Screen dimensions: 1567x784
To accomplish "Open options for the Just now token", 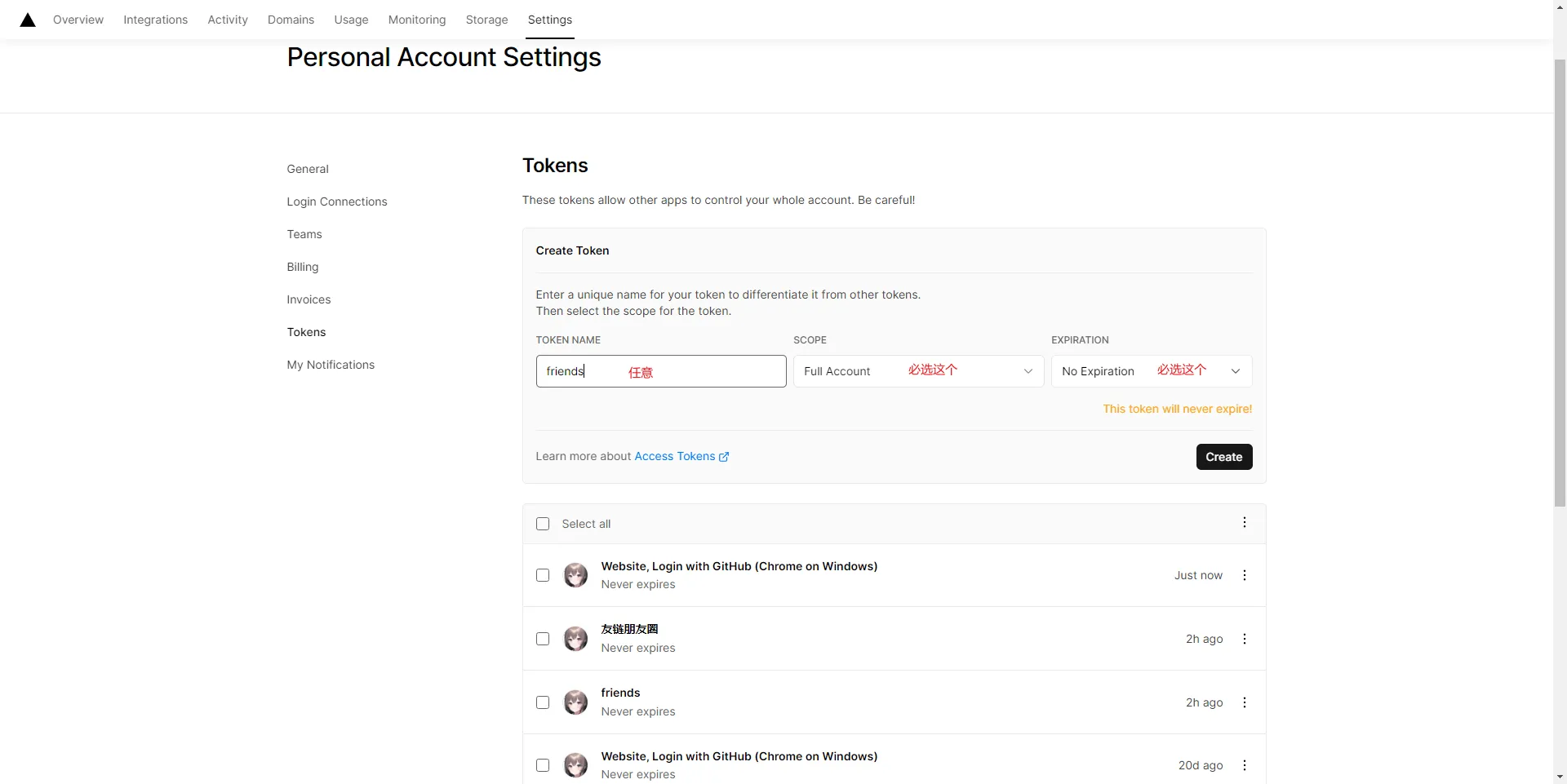I will coord(1244,575).
